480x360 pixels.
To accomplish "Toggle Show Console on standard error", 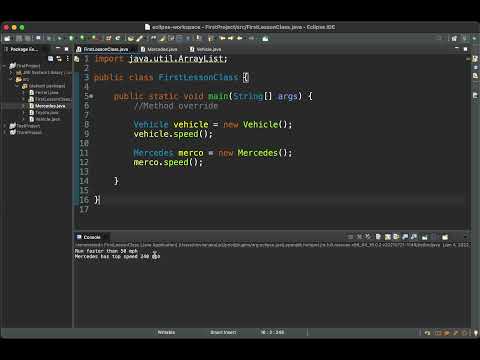I will click(414, 237).
